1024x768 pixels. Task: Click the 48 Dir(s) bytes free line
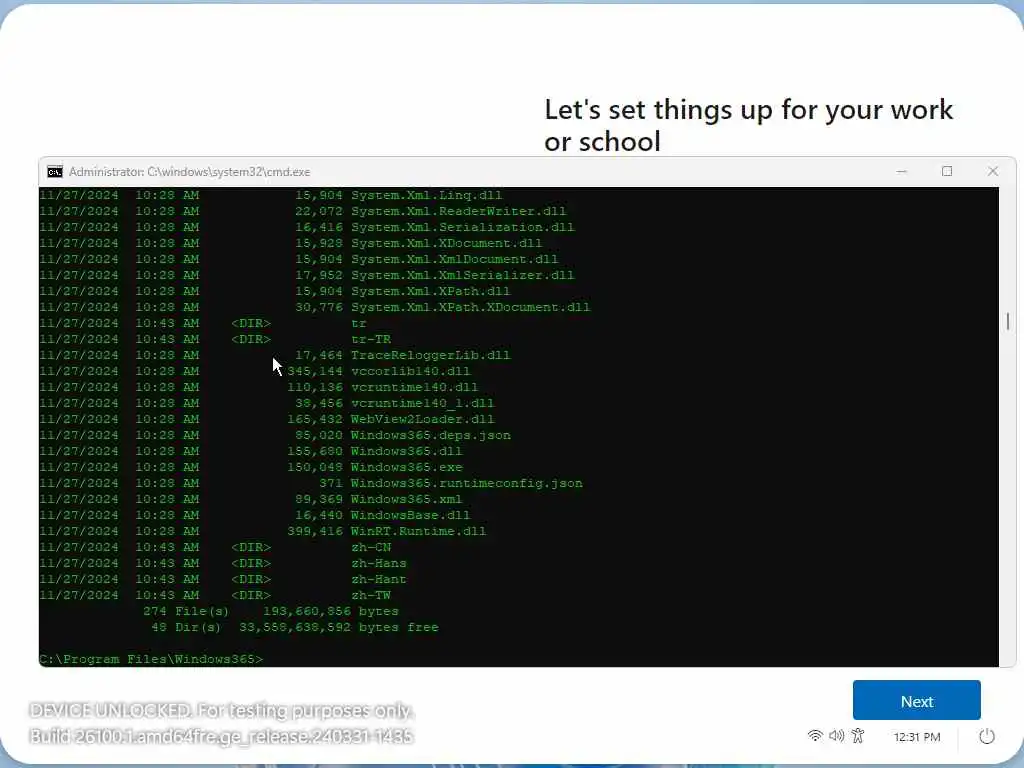[295, 627]
